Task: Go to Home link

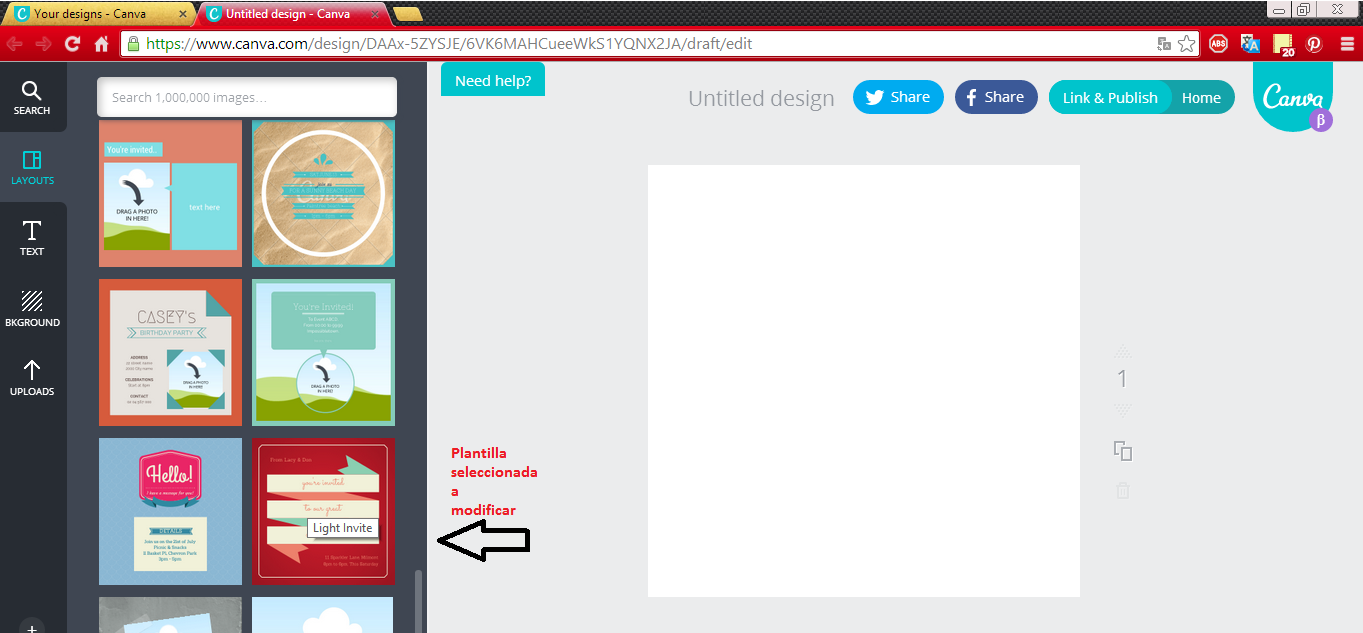Action: click(1201, 98)
